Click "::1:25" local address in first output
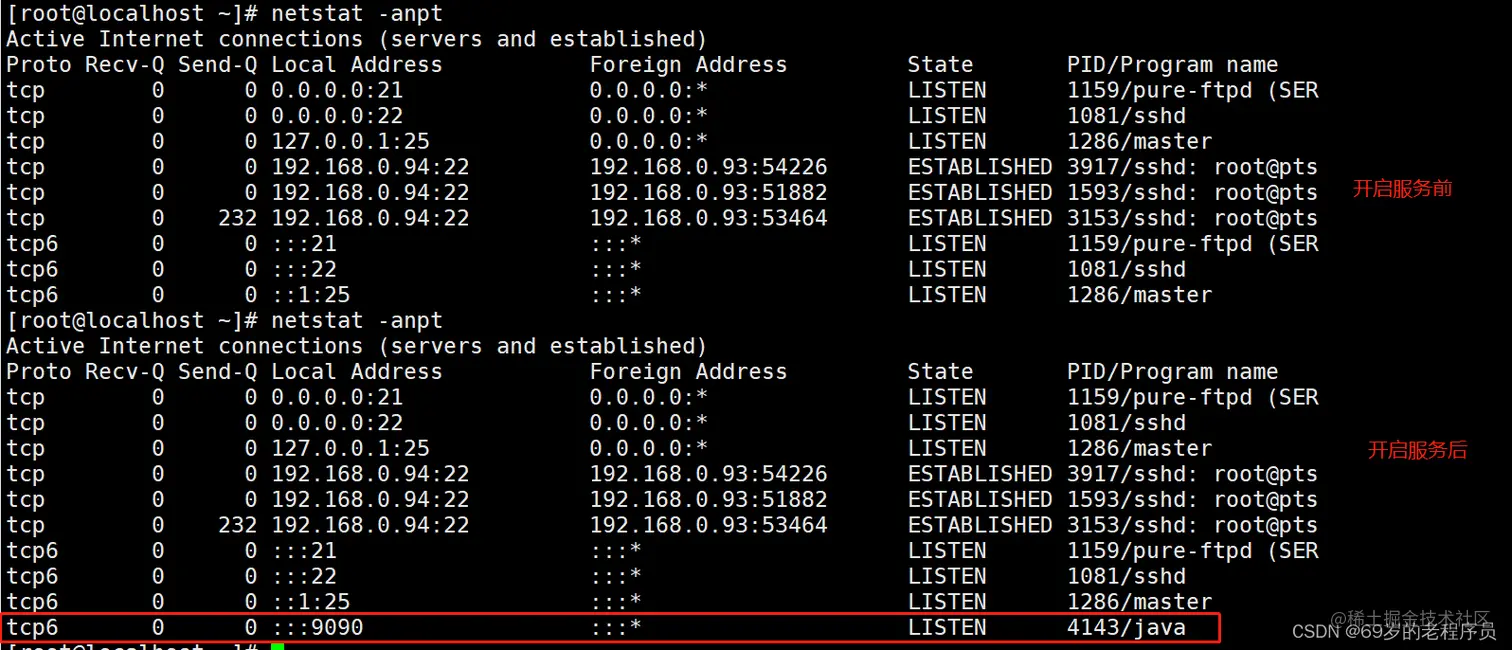This screenshot has width=1512, height=650. click(x=310, y=295)
